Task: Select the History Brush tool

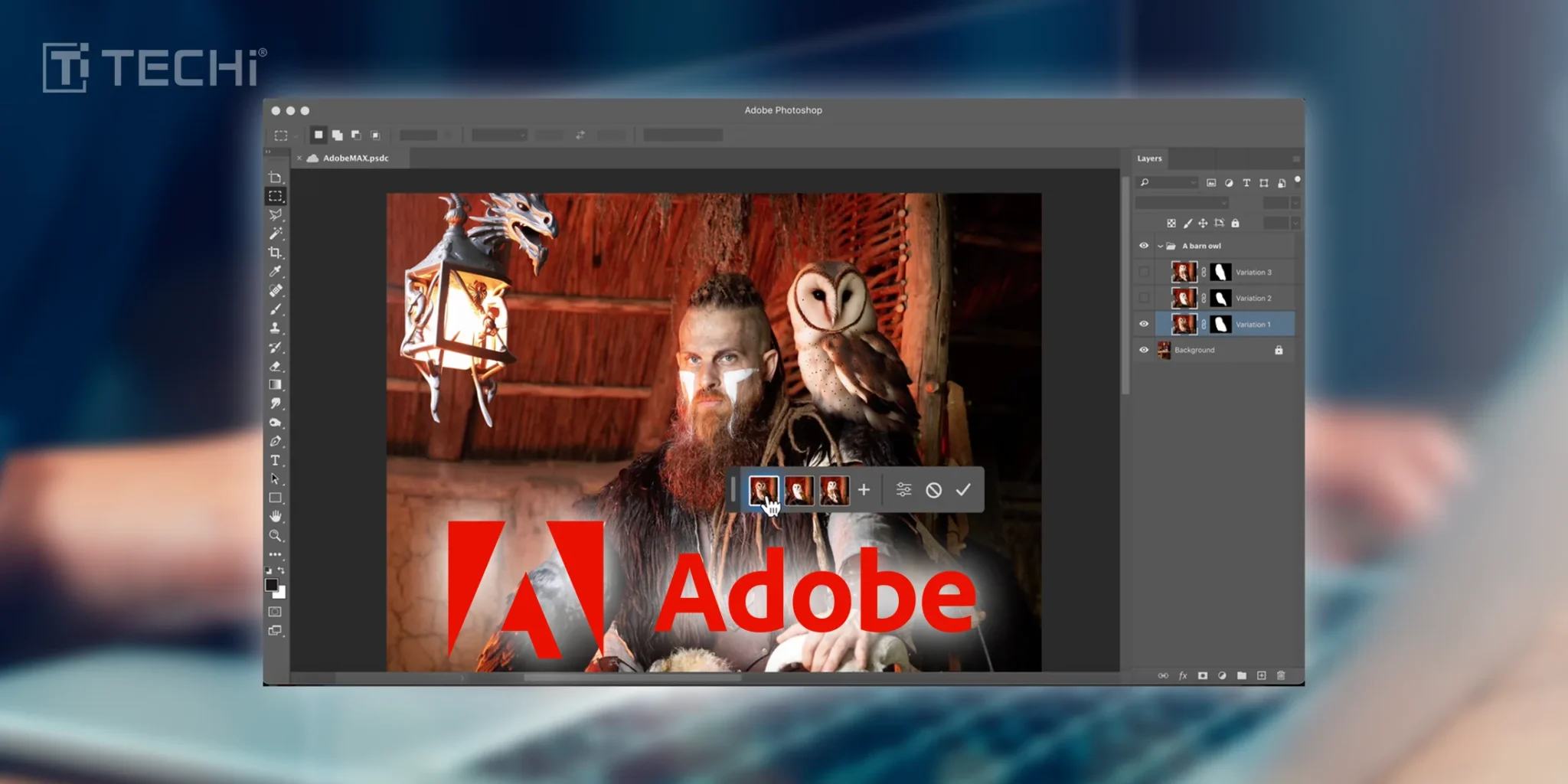Action: (276, 347)
